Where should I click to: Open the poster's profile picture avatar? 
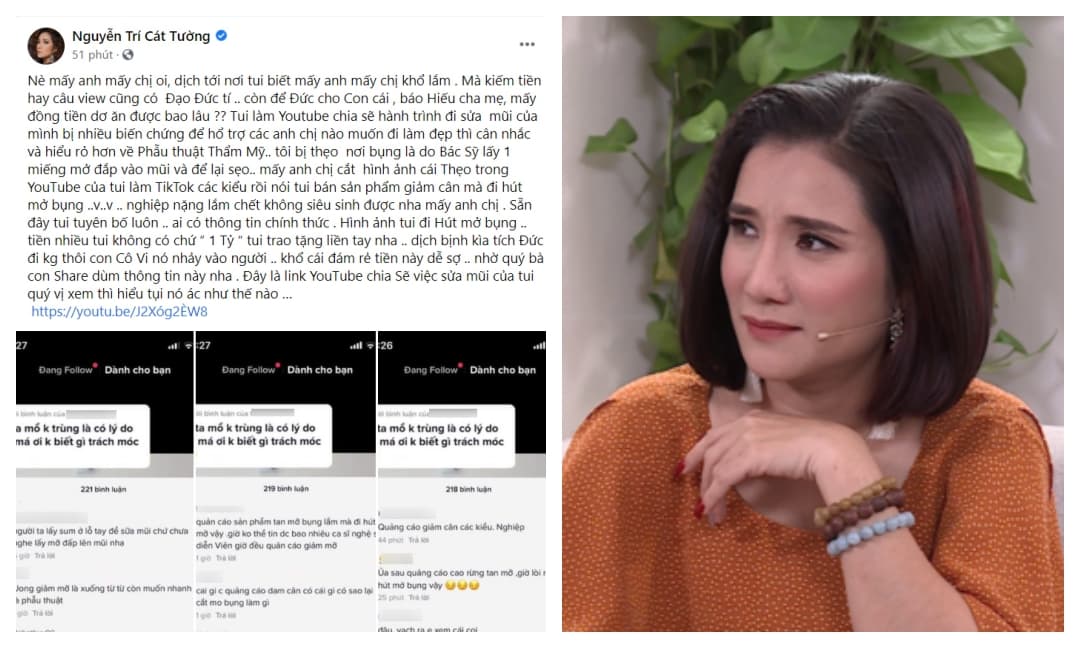pyautogui.click(x=45, y=45)
